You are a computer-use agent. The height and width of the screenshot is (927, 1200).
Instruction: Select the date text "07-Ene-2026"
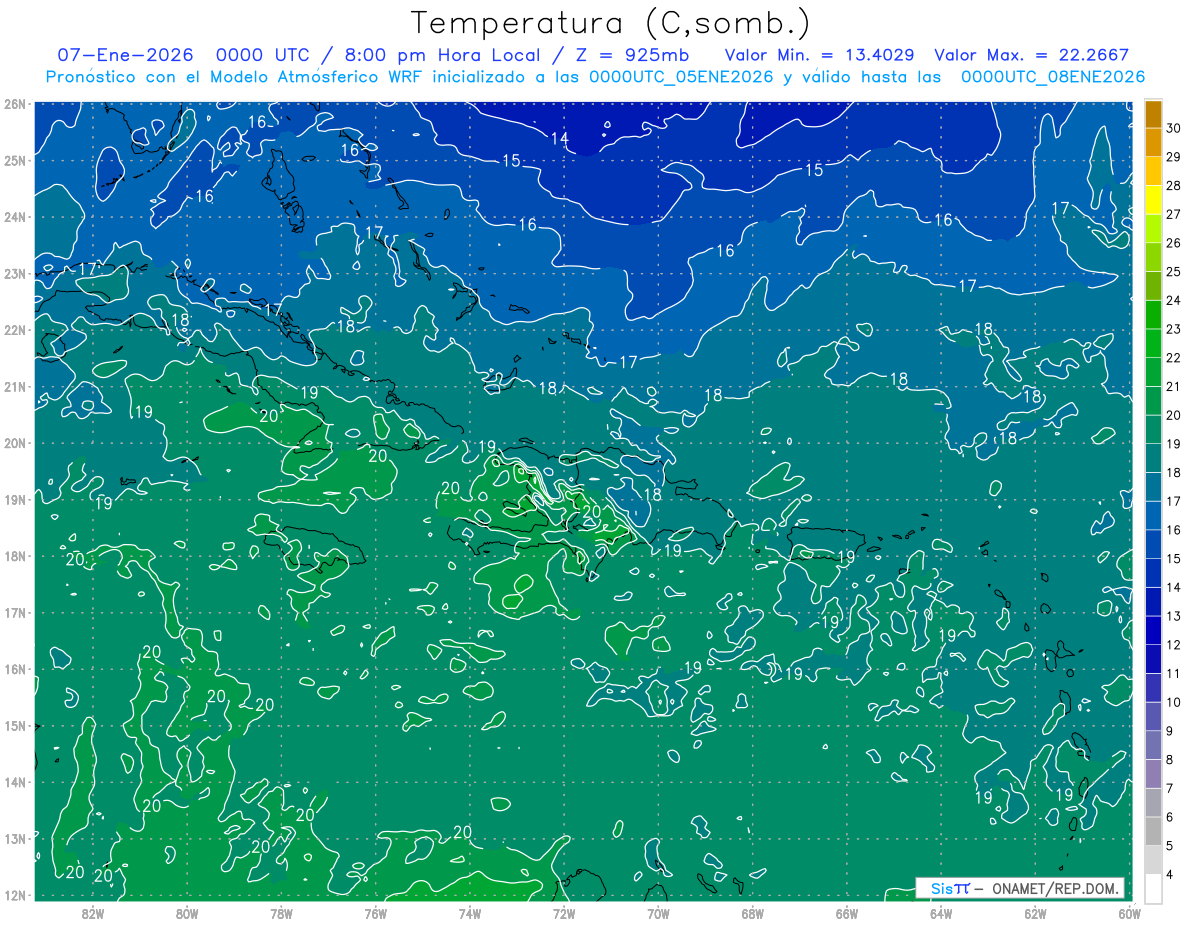125,55
